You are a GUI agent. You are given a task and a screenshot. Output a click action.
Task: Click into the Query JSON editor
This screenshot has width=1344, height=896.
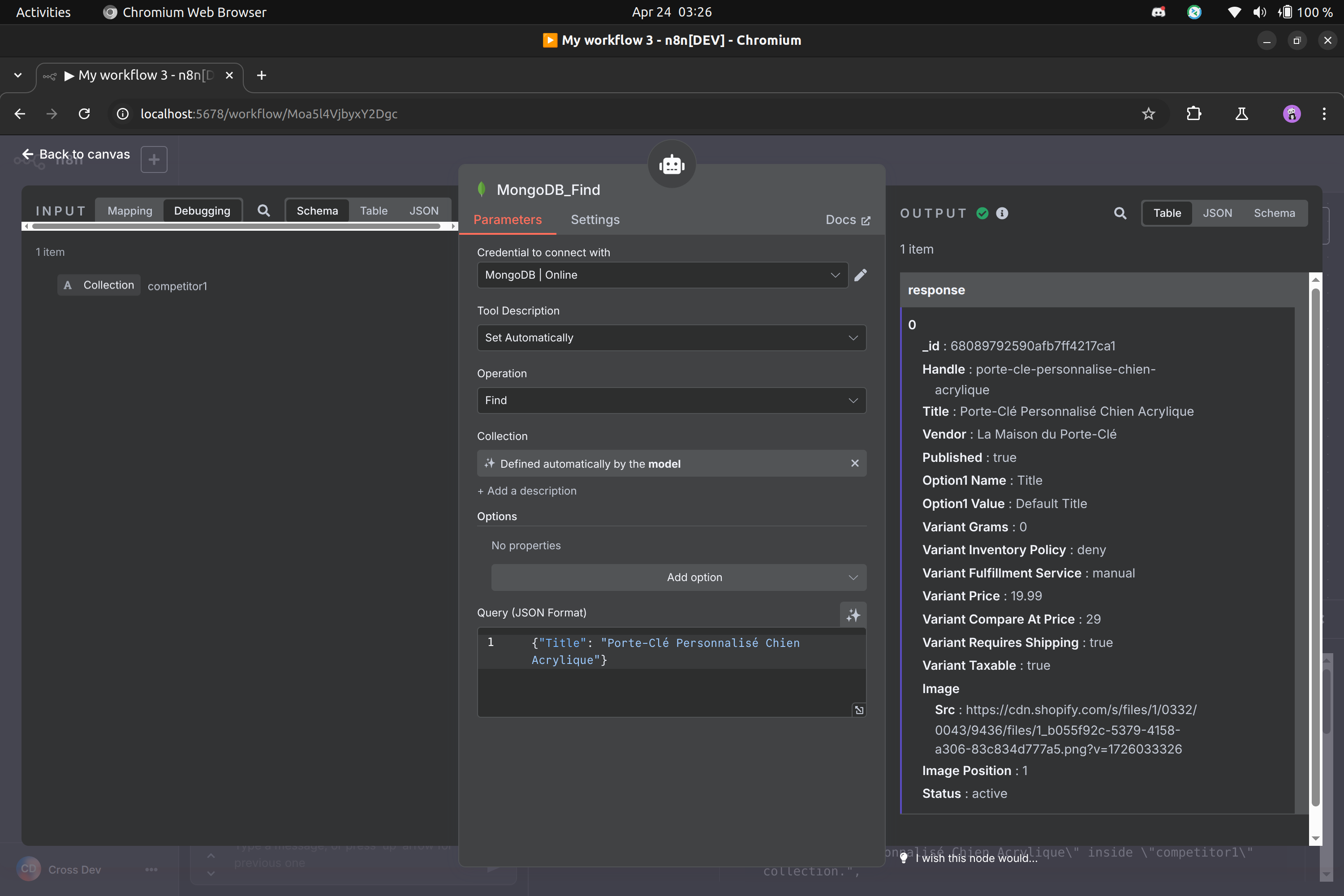tap(672, 672)
